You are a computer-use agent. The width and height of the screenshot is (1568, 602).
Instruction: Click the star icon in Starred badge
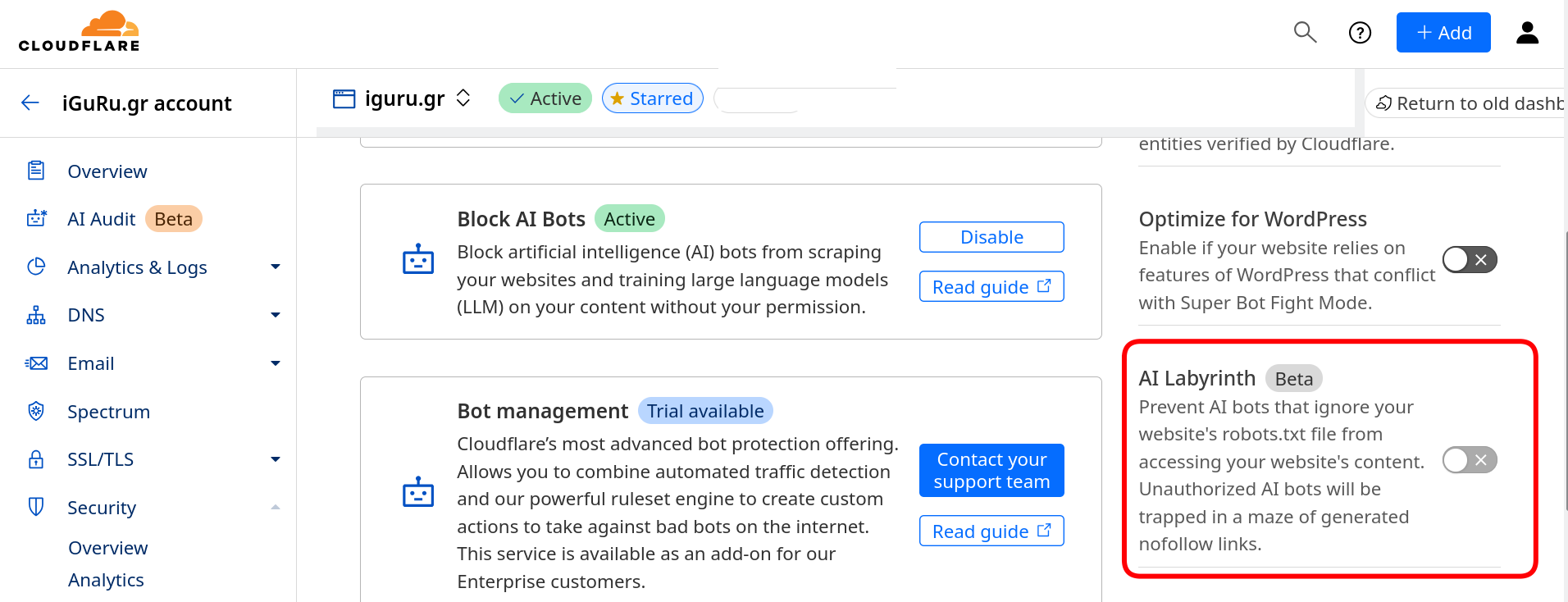pyautogui.click(x=618, y=98)
